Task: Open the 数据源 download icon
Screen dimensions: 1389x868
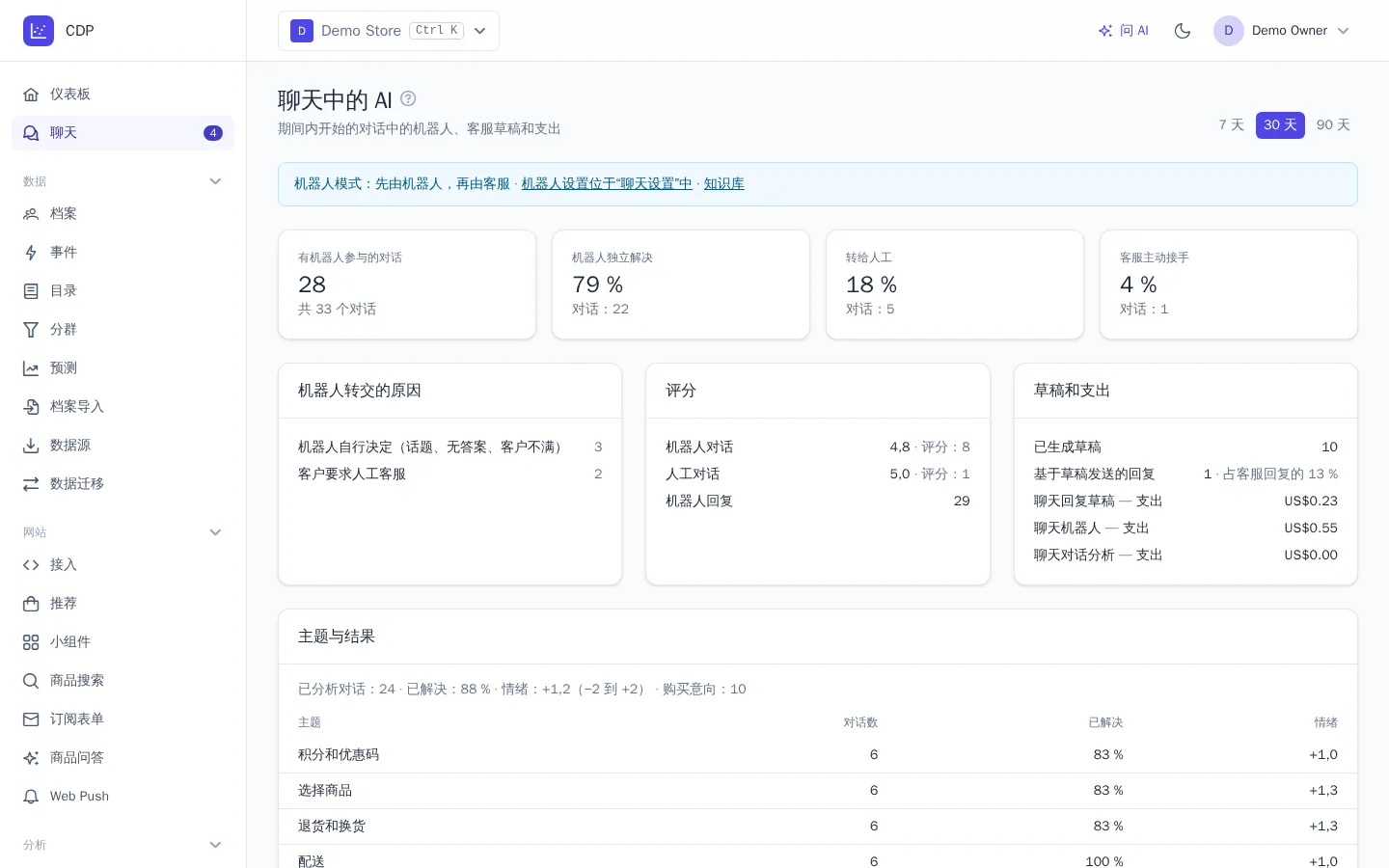Action: click(x=31, y=446)
